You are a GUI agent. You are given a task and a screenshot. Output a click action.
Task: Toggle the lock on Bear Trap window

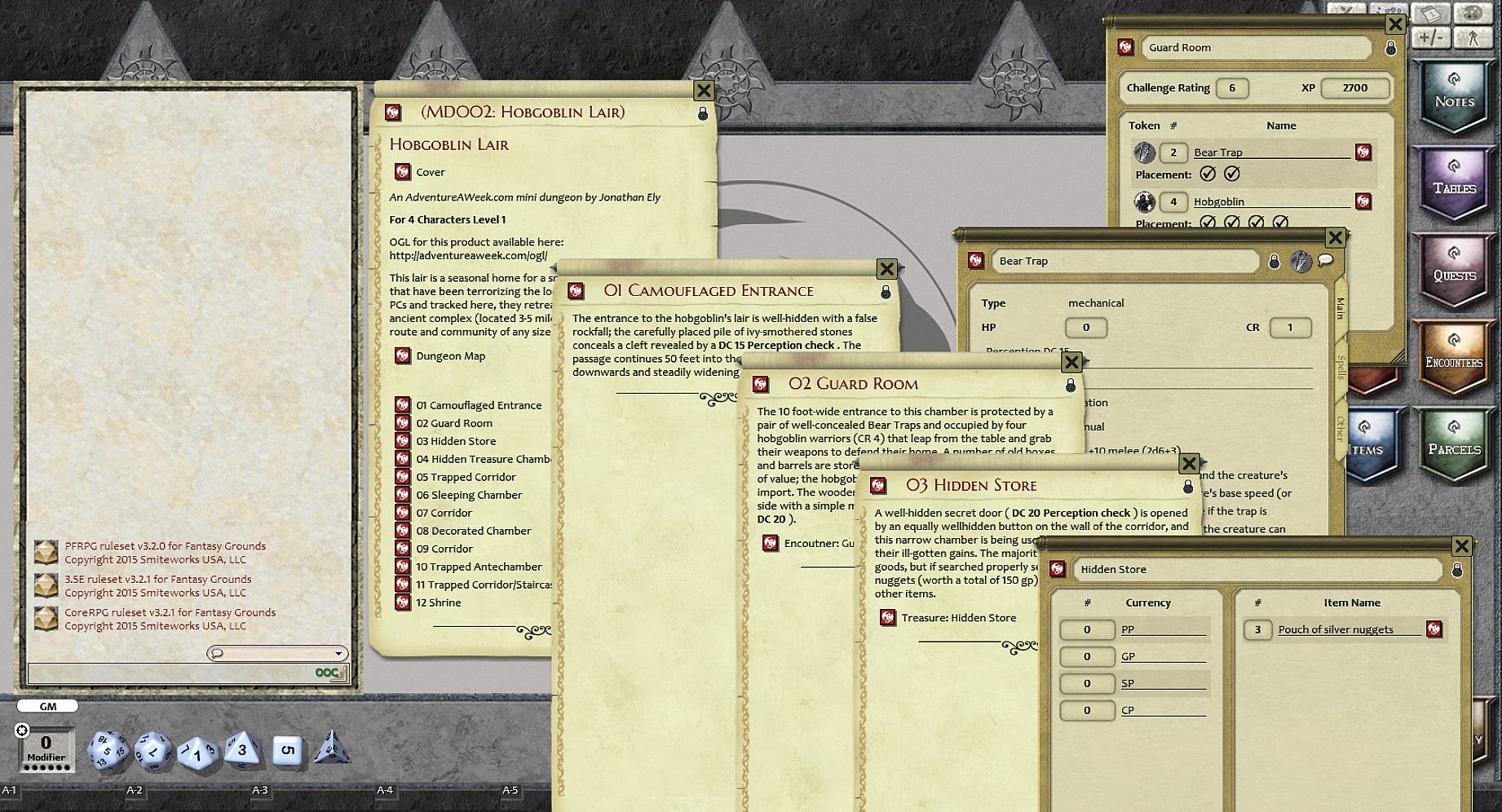tap(1274, 261)
